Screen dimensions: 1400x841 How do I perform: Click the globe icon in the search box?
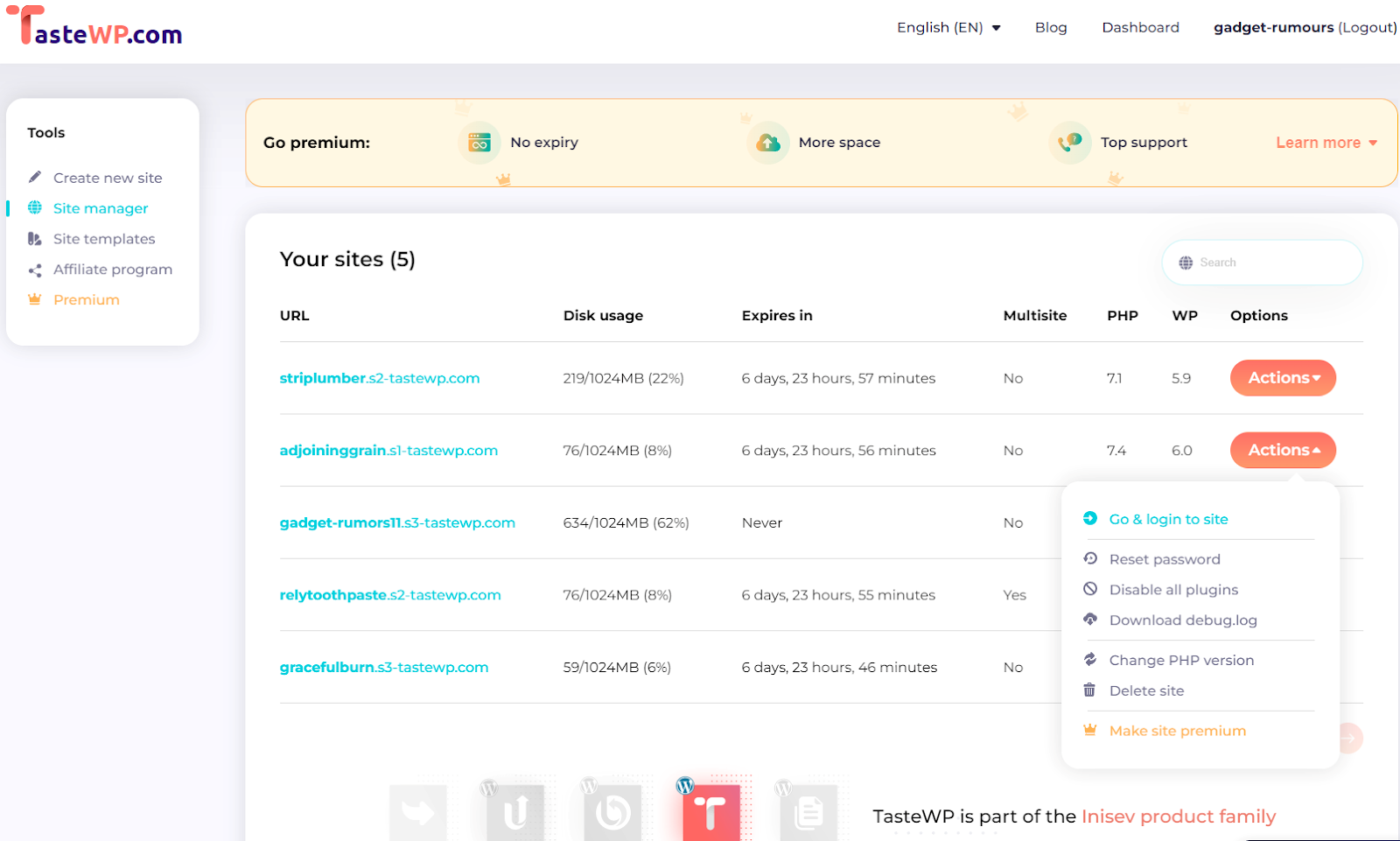pyautogui.click(x=1186, y=263)
